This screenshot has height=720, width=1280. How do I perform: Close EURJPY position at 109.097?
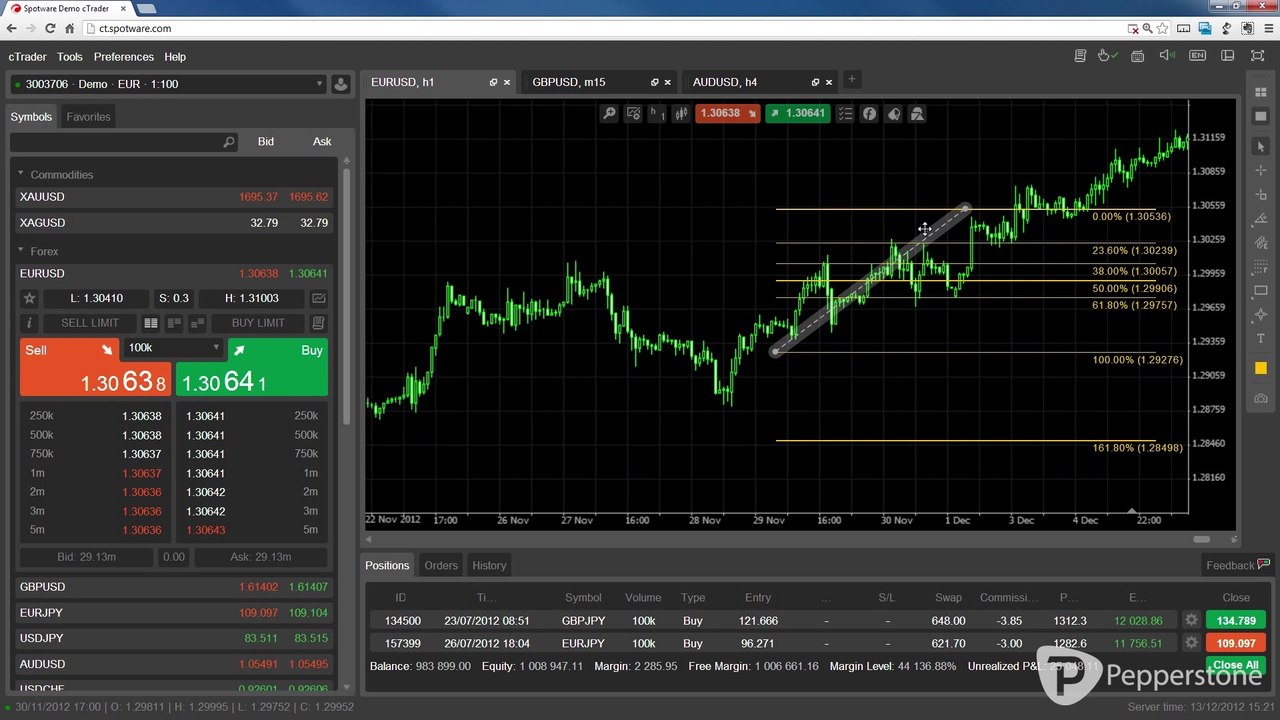tap(1236, 643)
